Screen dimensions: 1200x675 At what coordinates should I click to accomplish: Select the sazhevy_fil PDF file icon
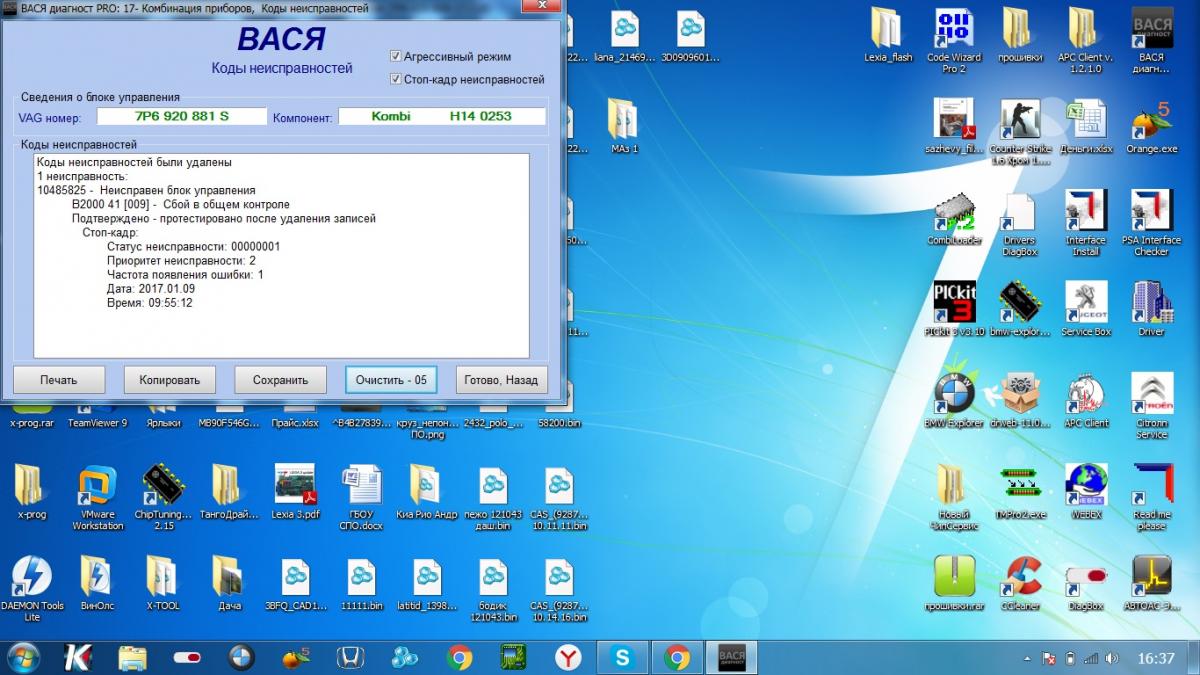pos(954,127)
